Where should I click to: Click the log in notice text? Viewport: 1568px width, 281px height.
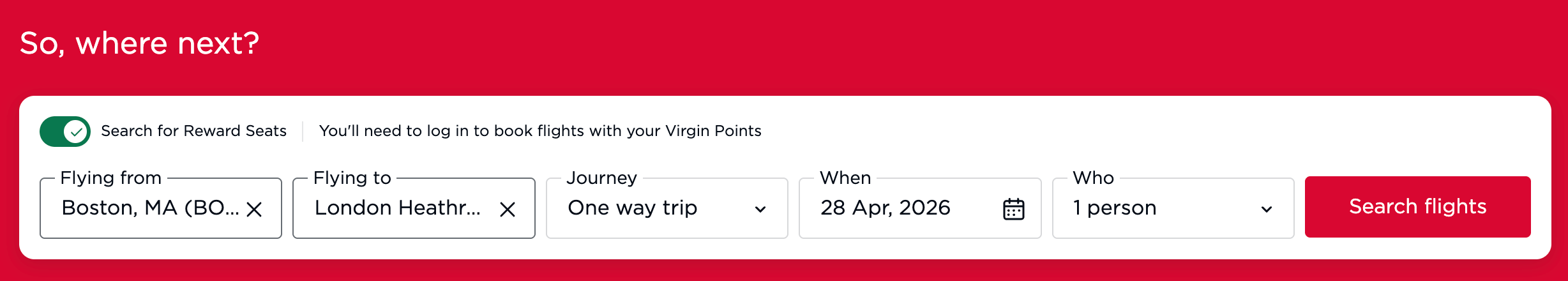point(539,131)
